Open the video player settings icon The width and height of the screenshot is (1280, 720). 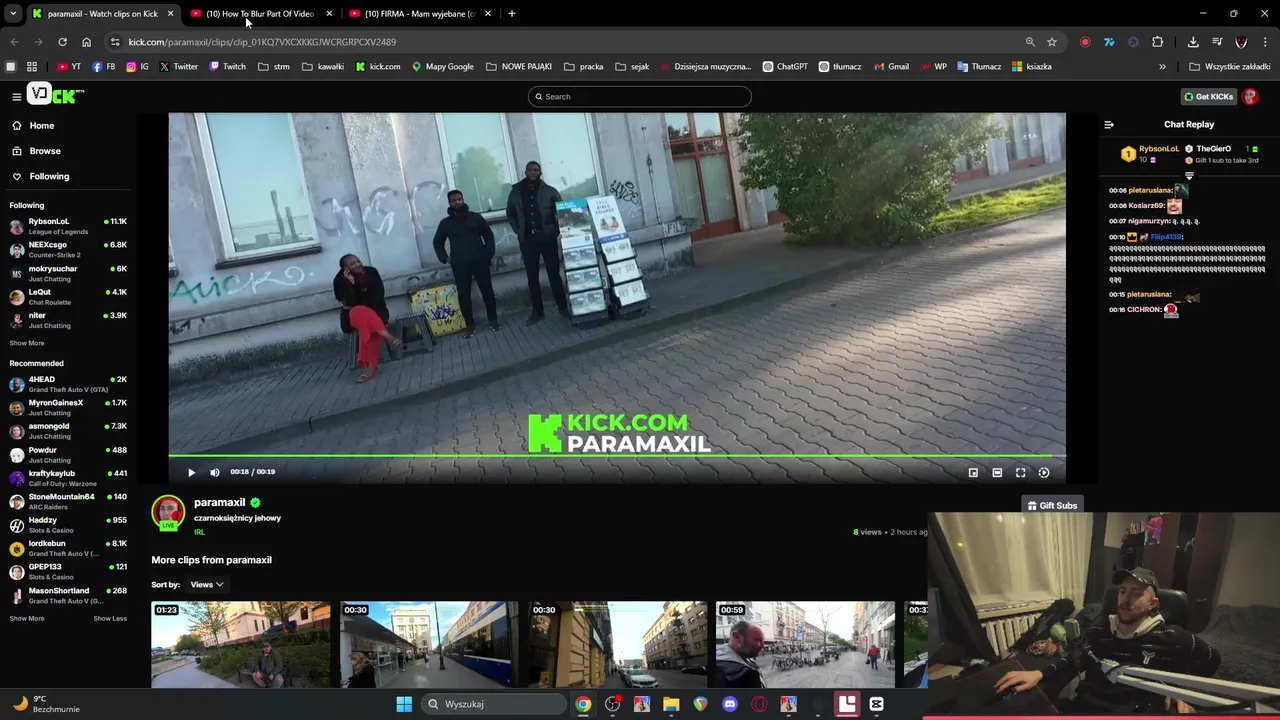coord(1044,472)
